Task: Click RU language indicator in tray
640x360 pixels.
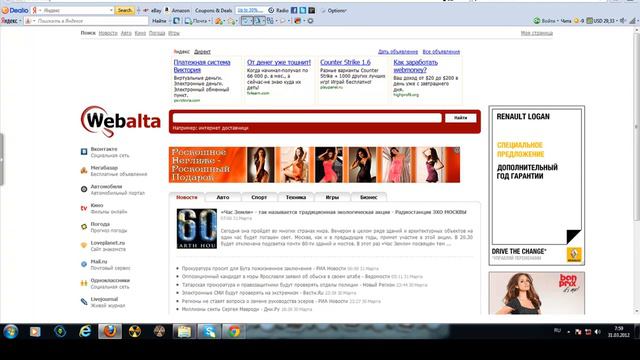Action: pyautogui.click(x=557, y=330)
